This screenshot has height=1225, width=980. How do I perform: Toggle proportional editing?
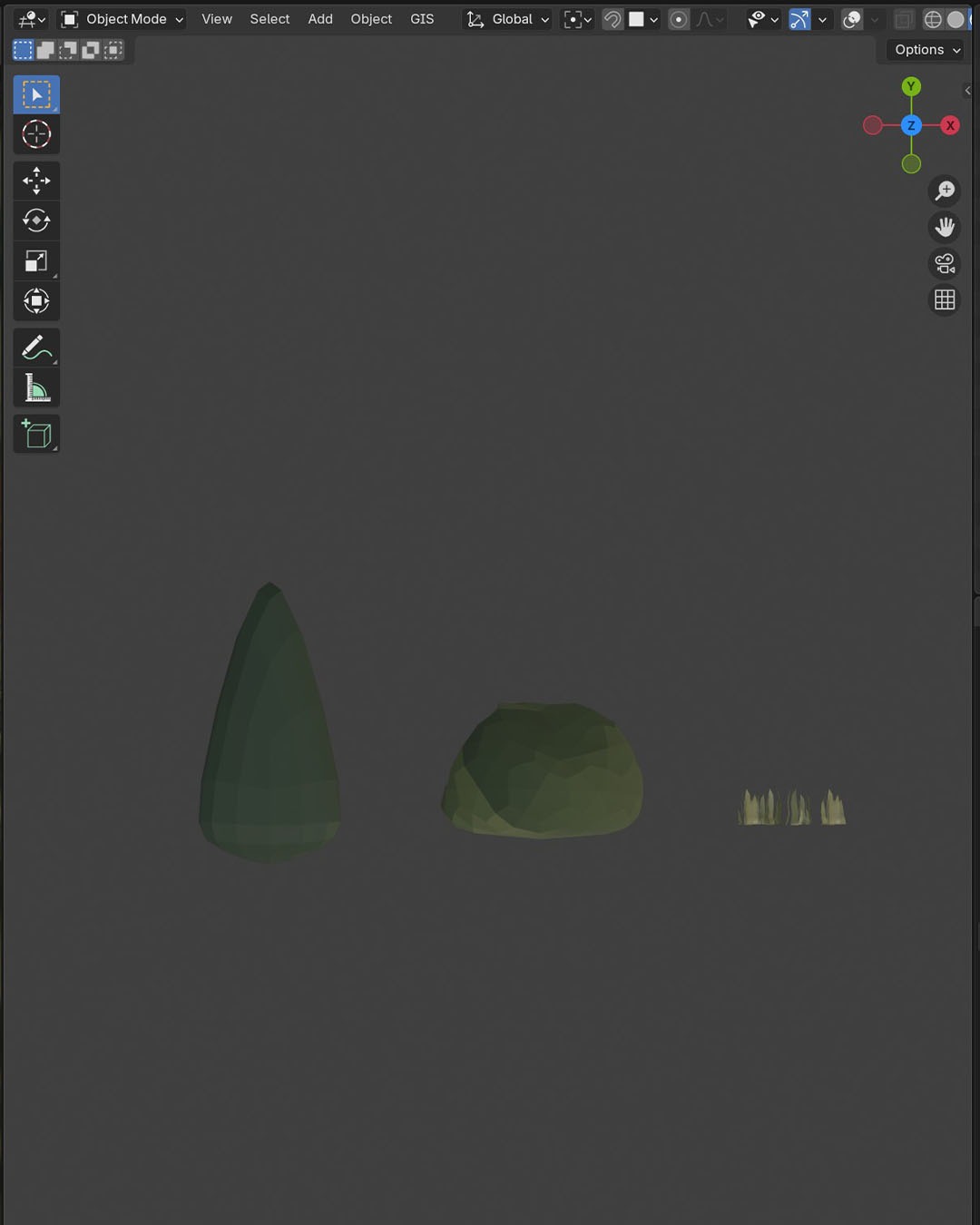[x=679, y=19]
